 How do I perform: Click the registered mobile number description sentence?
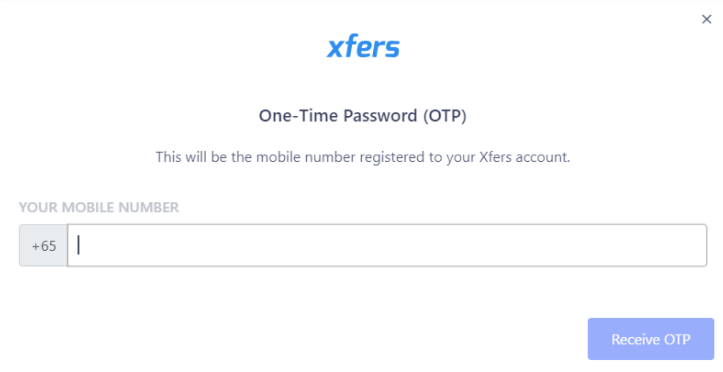pyautogui.click(x=362, y=157)
